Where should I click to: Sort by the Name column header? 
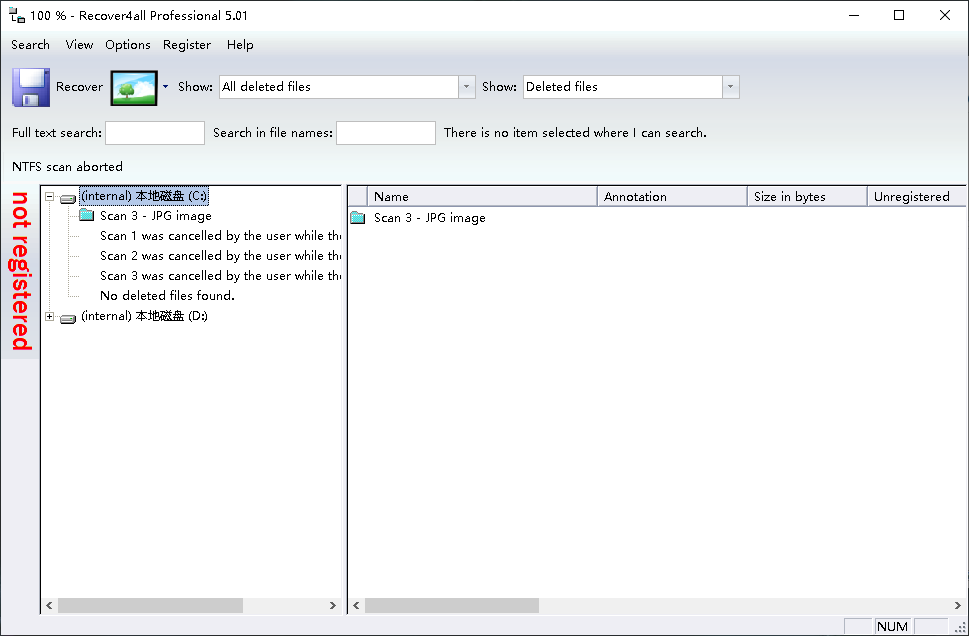(x=483, y=197)
